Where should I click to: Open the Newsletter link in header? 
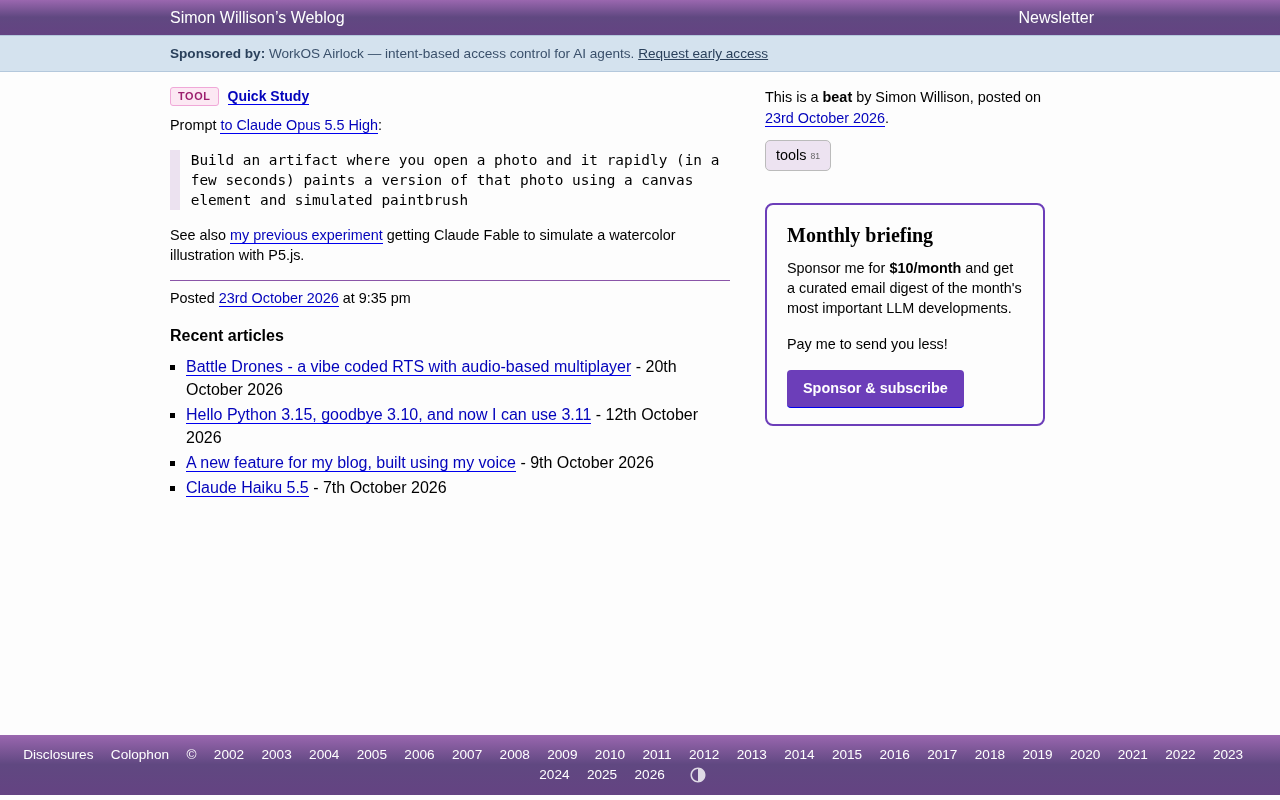point(1056,18)
